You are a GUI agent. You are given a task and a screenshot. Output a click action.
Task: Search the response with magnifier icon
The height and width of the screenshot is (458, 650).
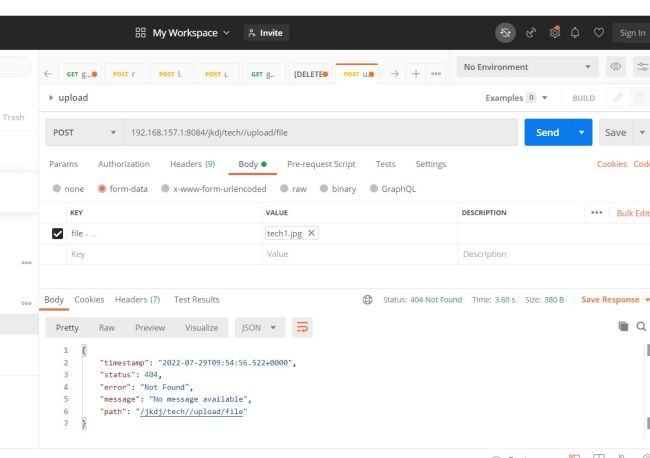point(641,327)
